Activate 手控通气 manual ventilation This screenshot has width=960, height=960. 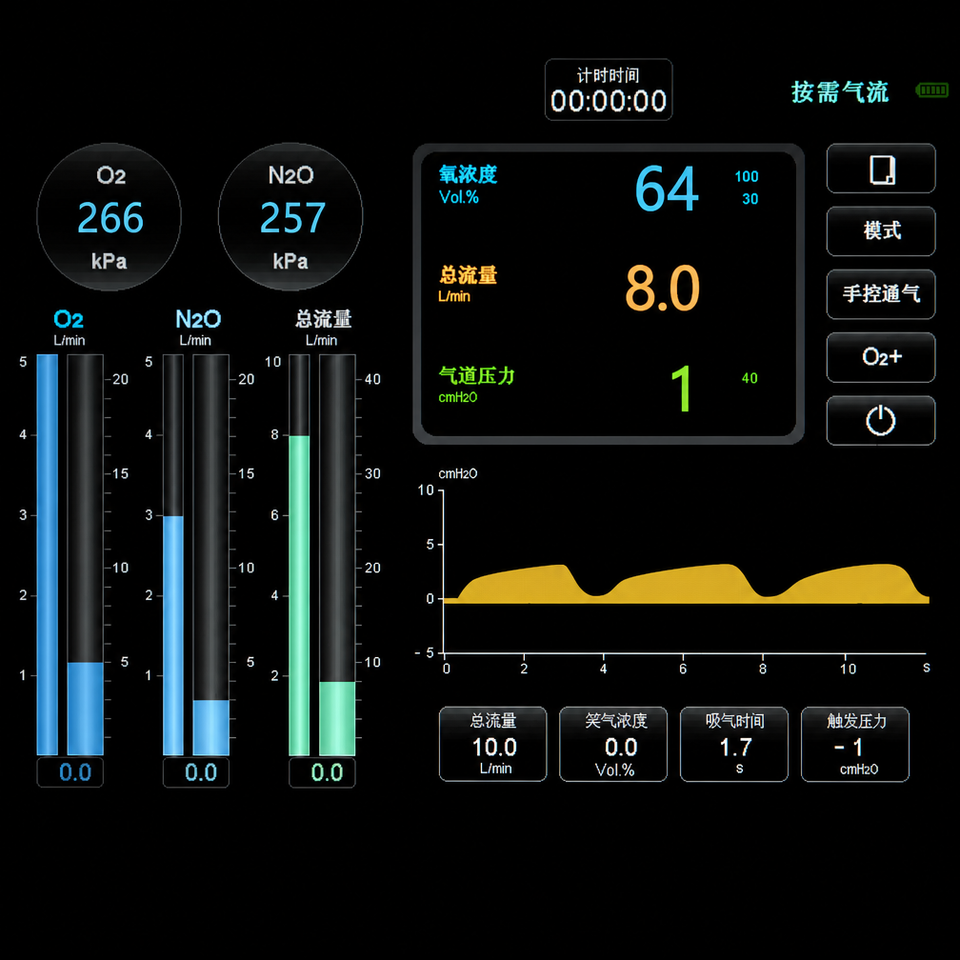(880, 294)
